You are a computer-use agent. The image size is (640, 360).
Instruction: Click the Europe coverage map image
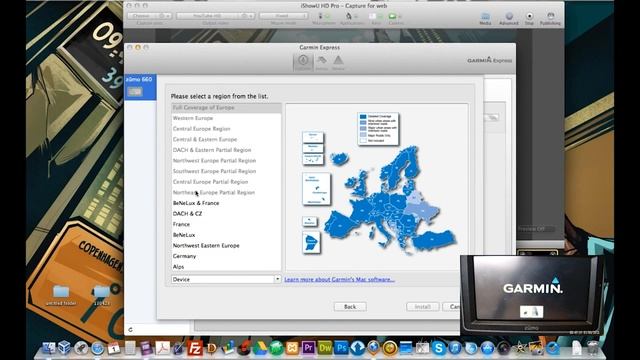pos(377,187)
